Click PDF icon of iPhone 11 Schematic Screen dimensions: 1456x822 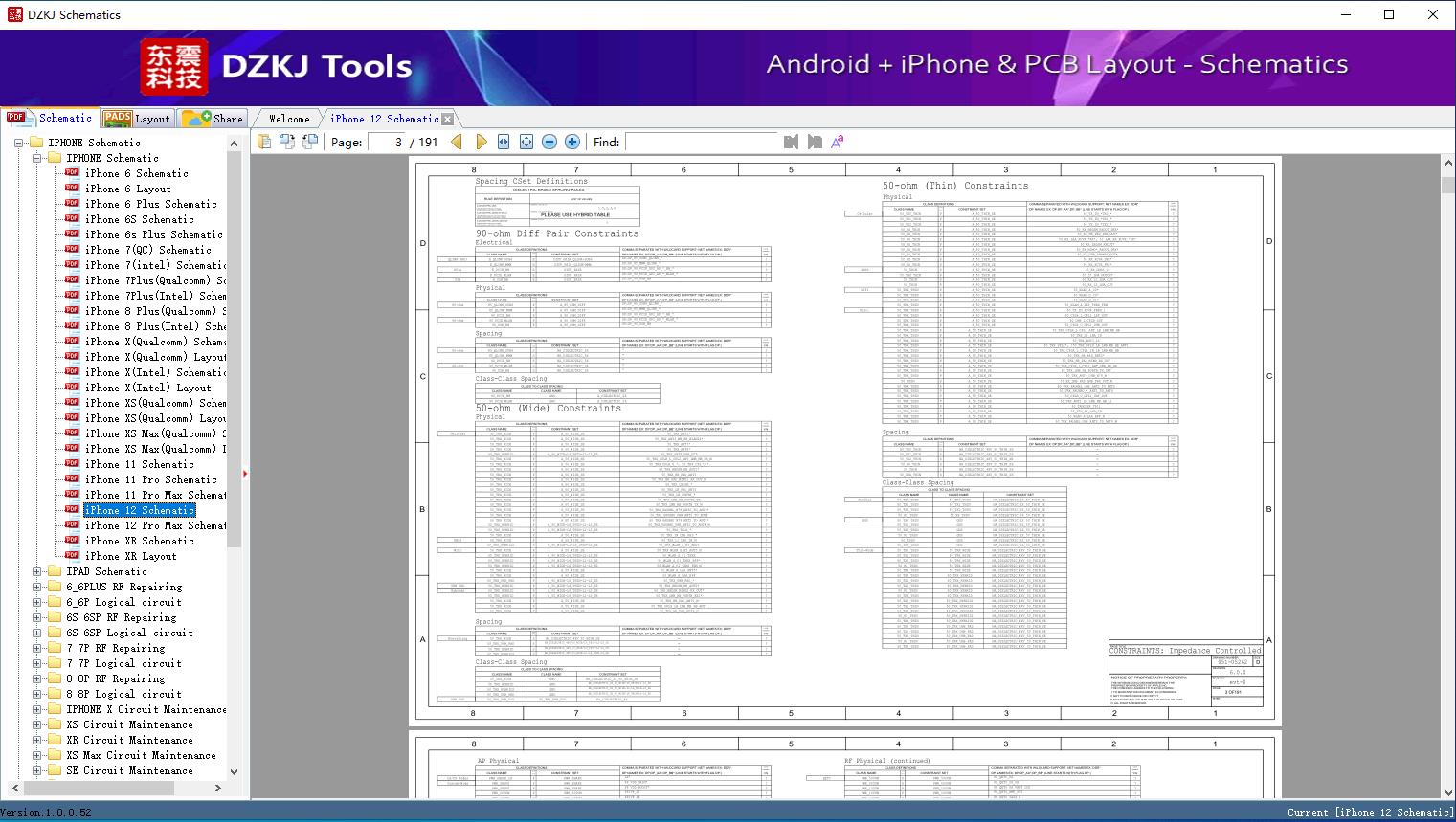click(x=72, y=464)
